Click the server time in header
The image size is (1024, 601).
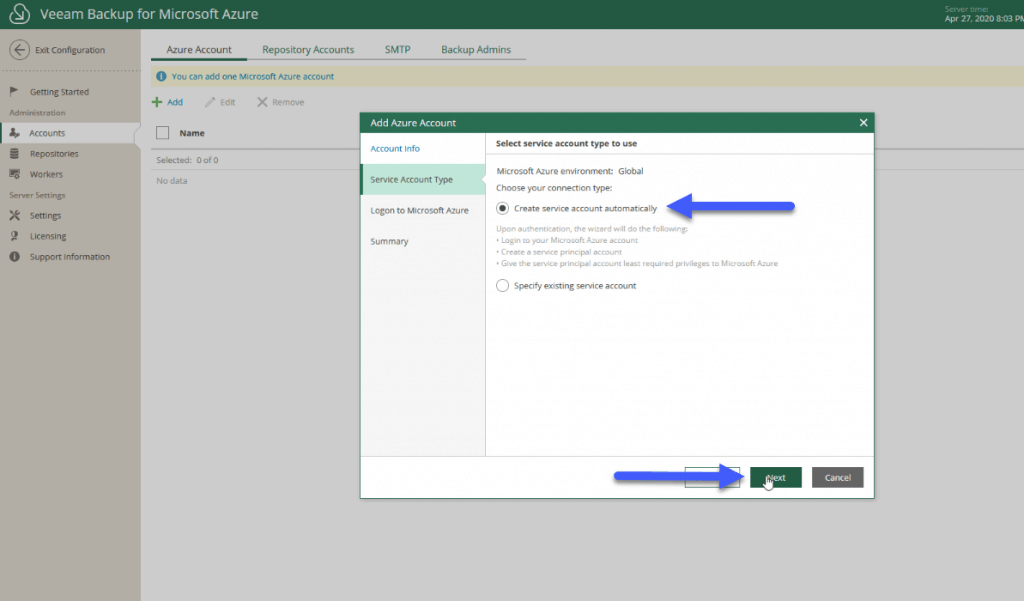(984, 18)
